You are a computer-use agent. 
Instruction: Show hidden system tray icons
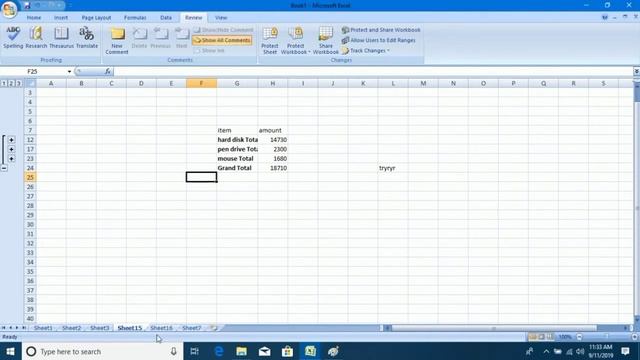tap(546, 351)
